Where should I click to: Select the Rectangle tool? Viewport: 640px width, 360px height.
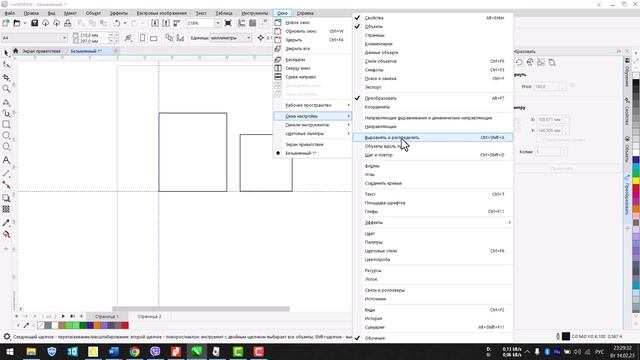click(6, 124)
